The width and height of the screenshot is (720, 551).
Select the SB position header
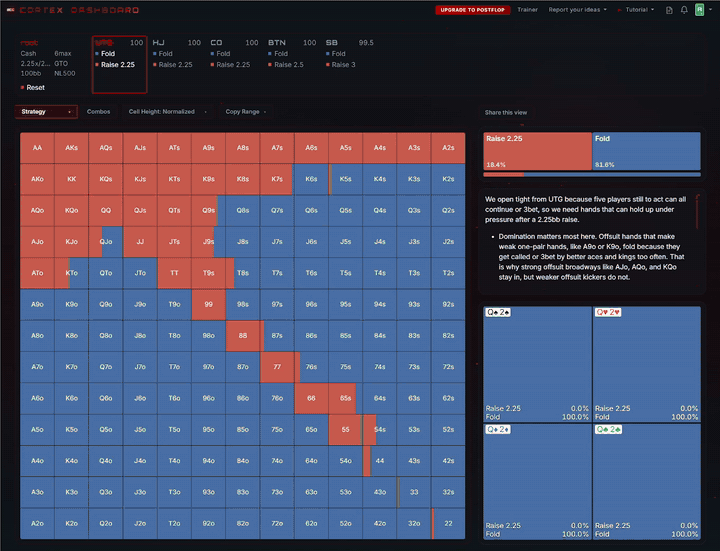pos(332,43)
